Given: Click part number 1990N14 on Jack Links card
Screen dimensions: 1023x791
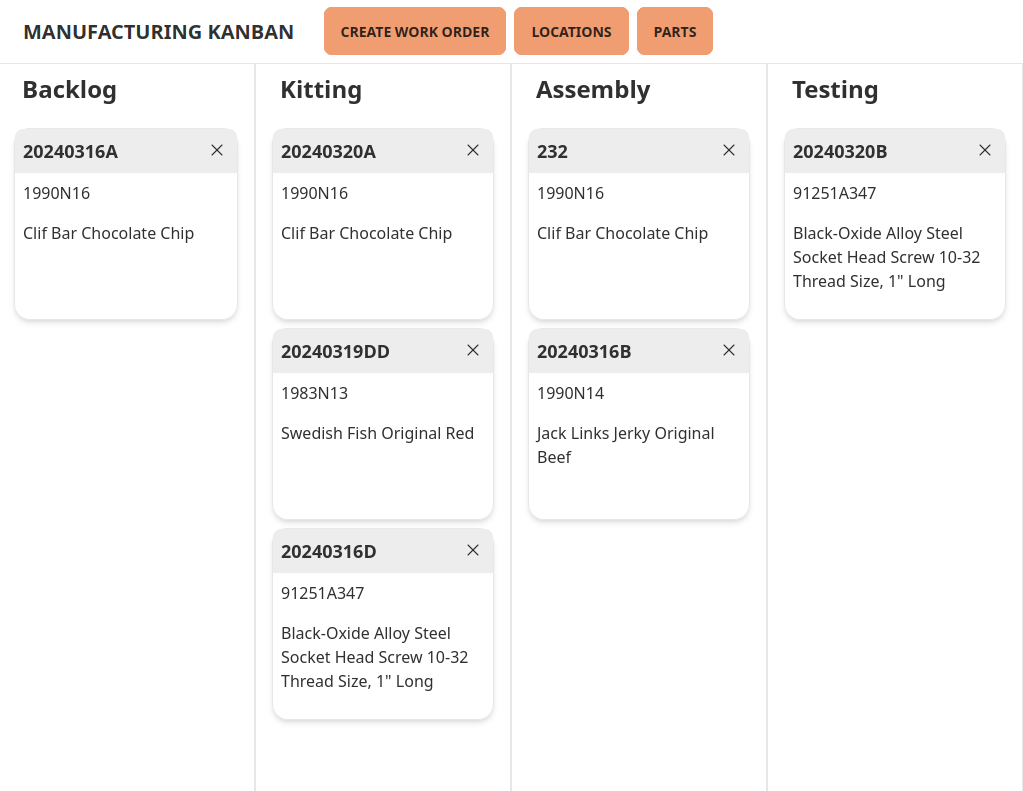Looking at the screenshot, I should pyautogui.click(x=570, y=393).
